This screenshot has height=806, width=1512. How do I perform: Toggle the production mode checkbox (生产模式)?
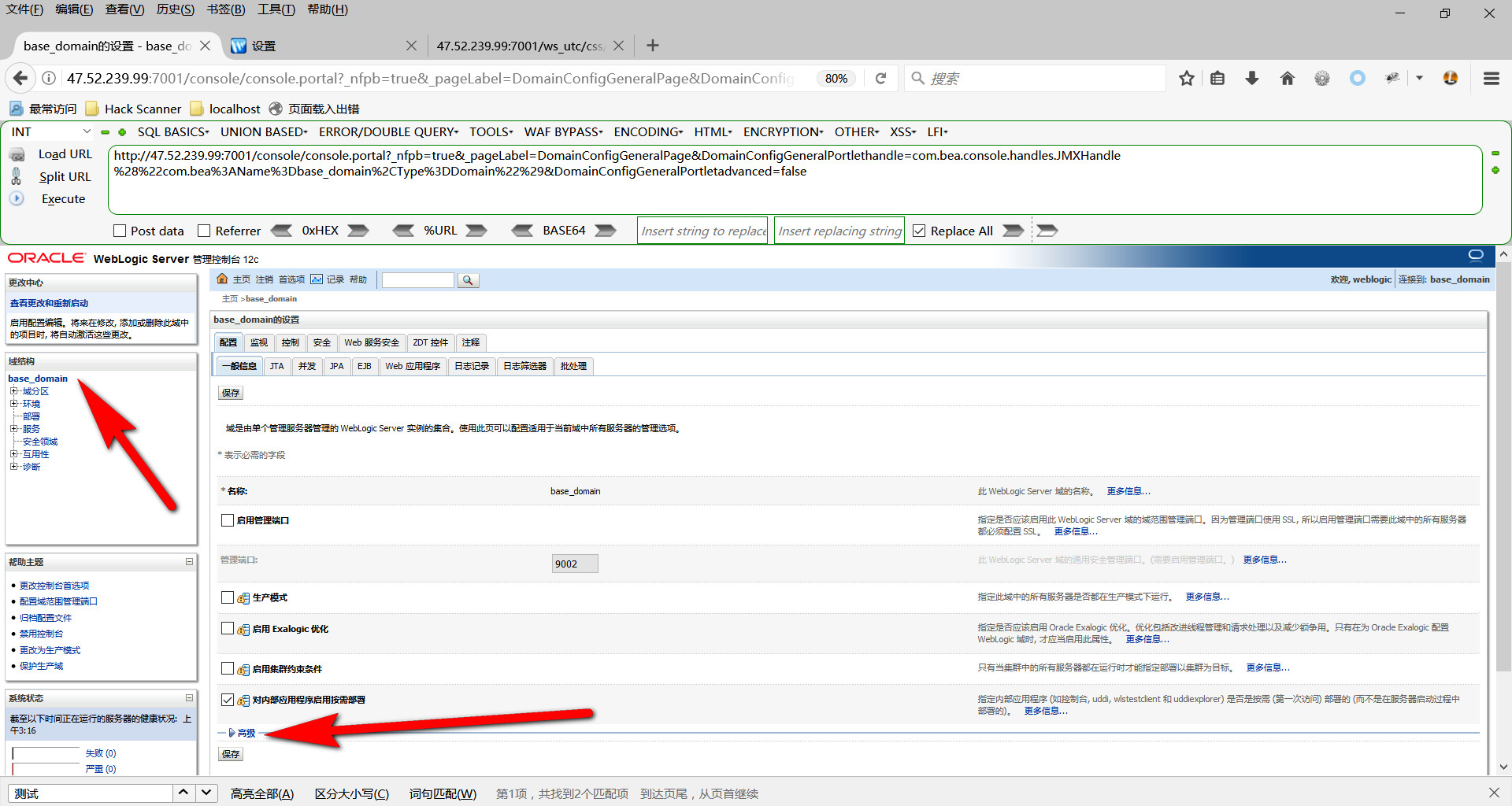pyautogui.click(x=228, y=597)
